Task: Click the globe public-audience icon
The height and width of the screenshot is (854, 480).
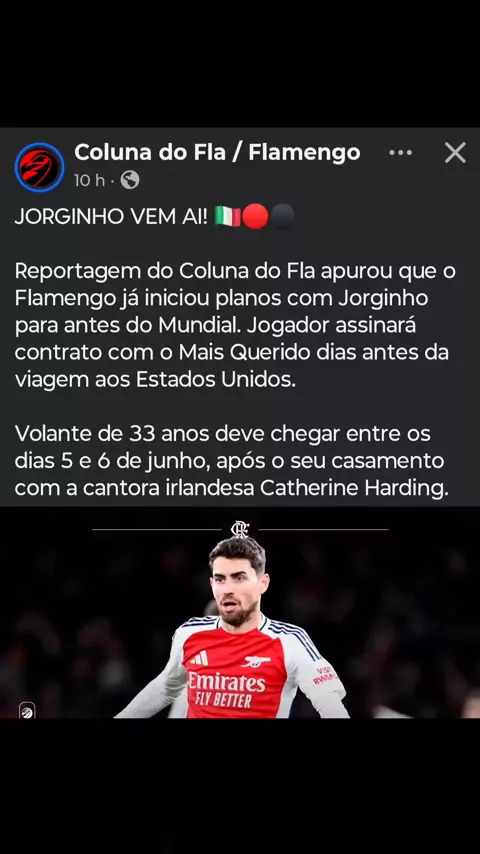Action: (x=130, y=180)
